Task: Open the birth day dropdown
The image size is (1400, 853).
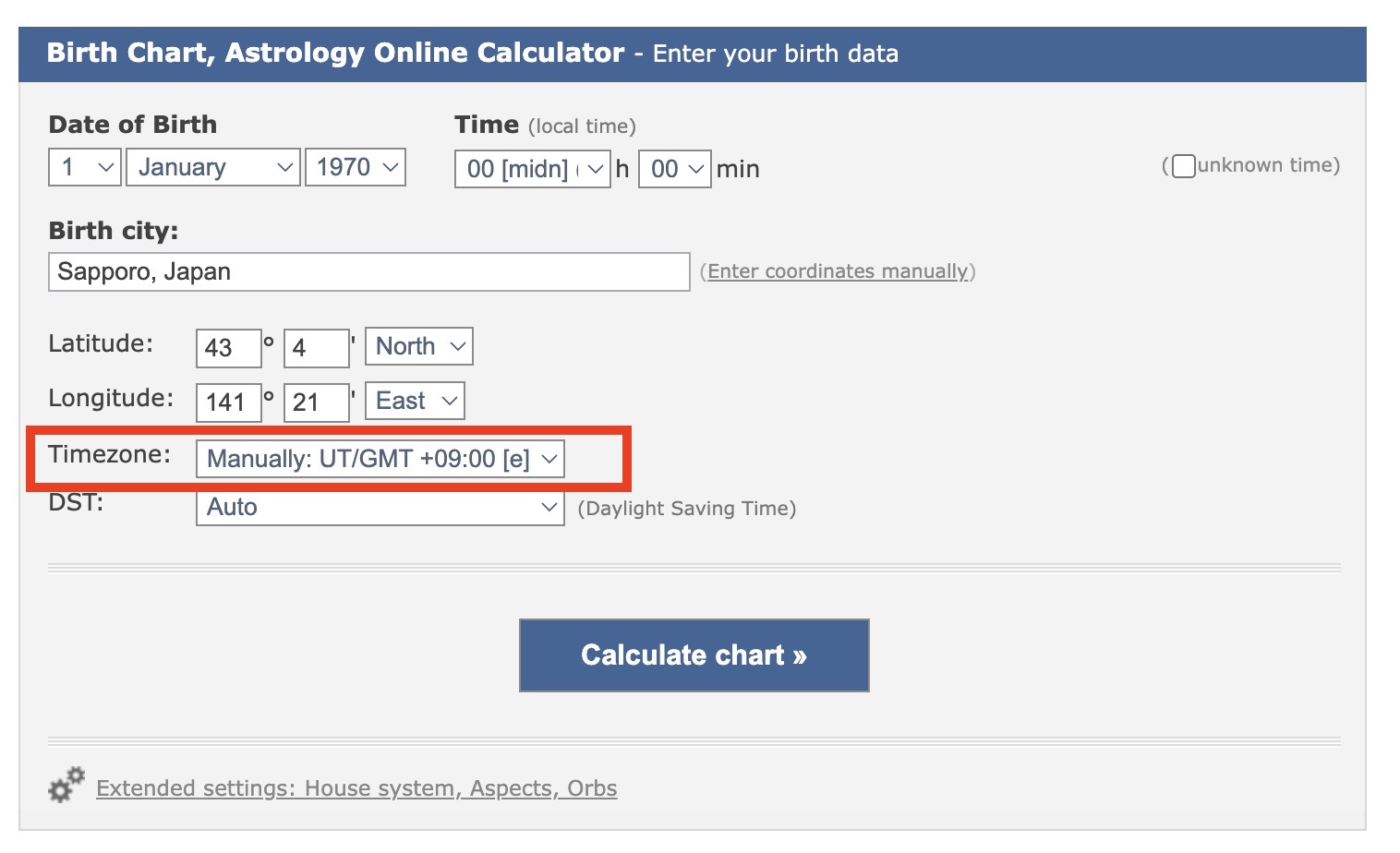Action: (84, 167)
